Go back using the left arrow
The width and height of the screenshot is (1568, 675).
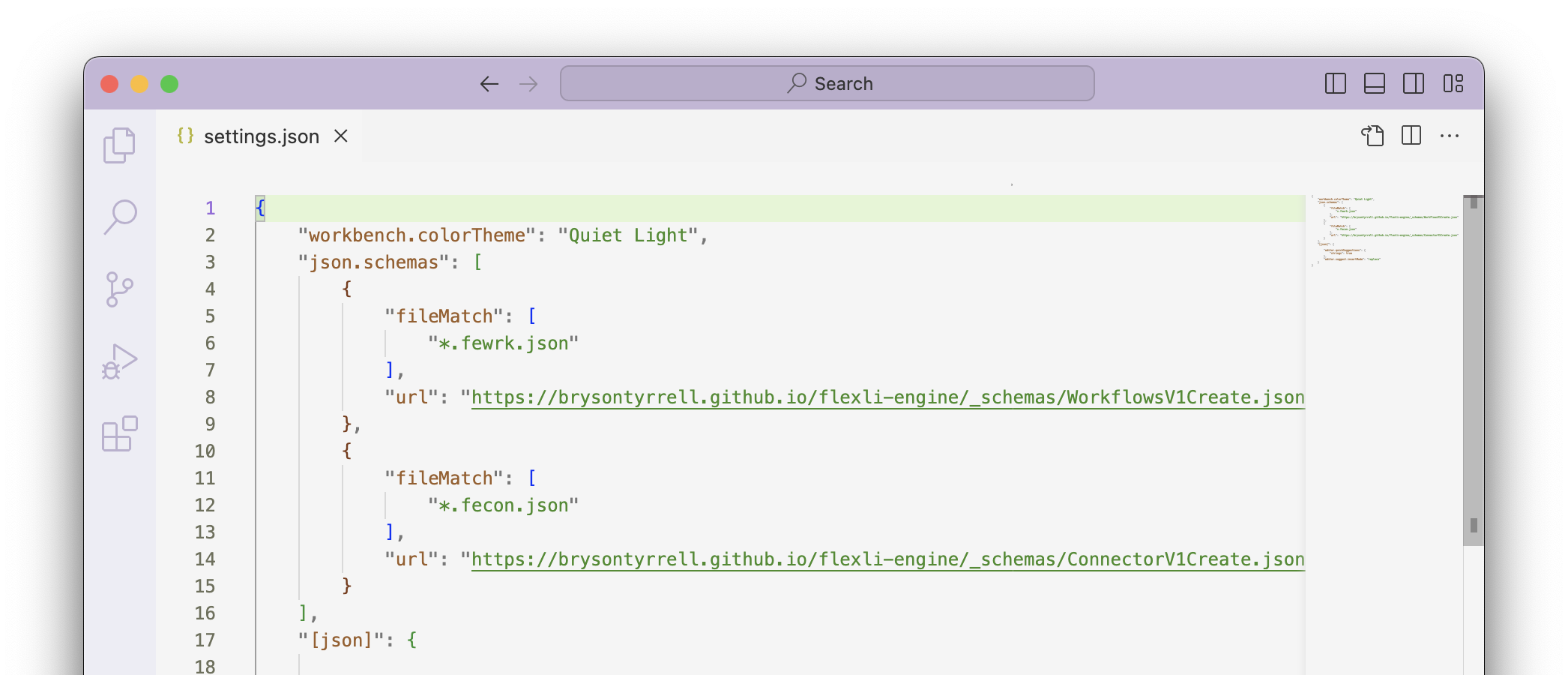pyautogui.click(x=489, y=84)
